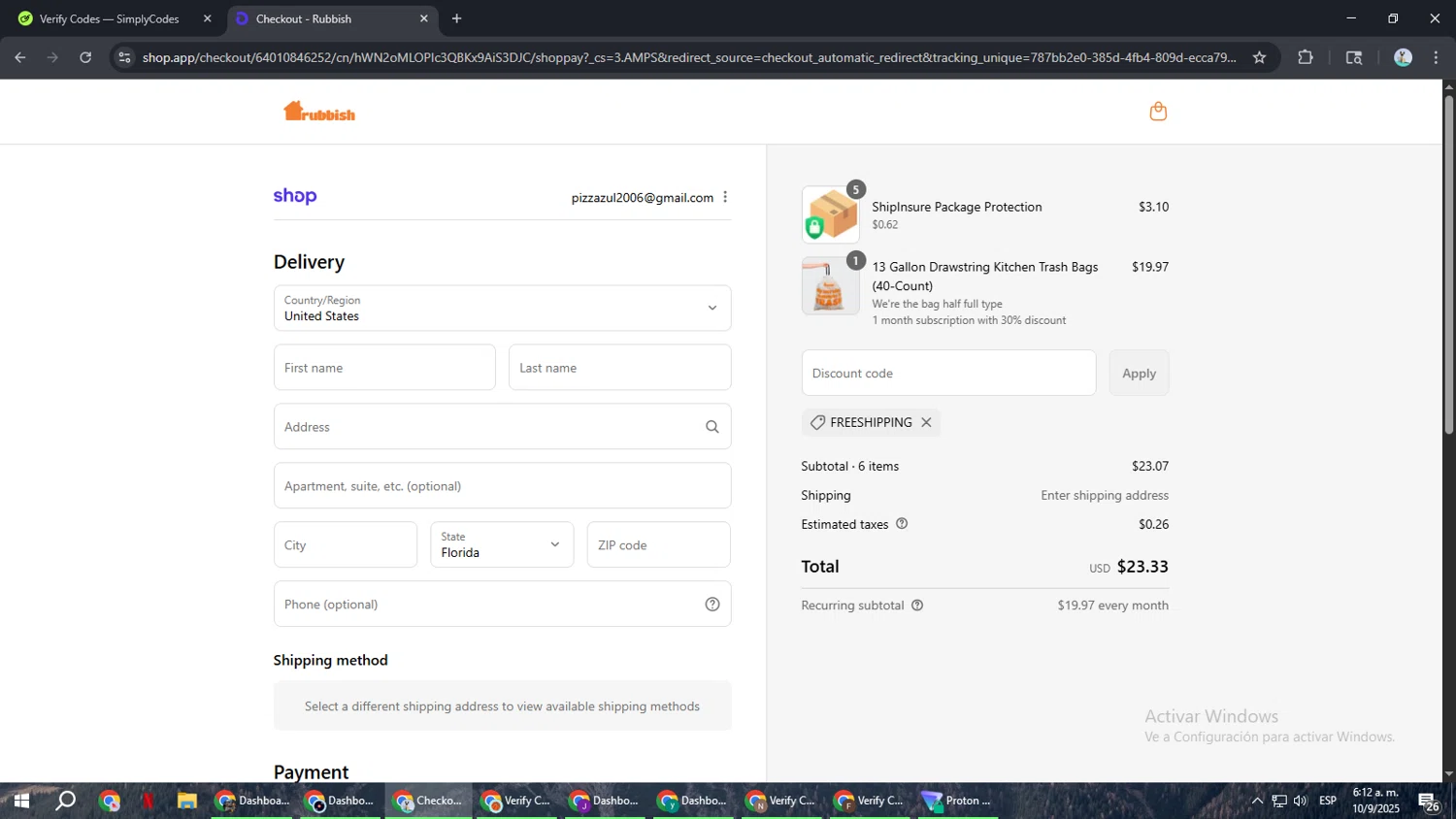Open browser extensions menu
Screen dimensions: 1456x819
[x=1306, y=57]
